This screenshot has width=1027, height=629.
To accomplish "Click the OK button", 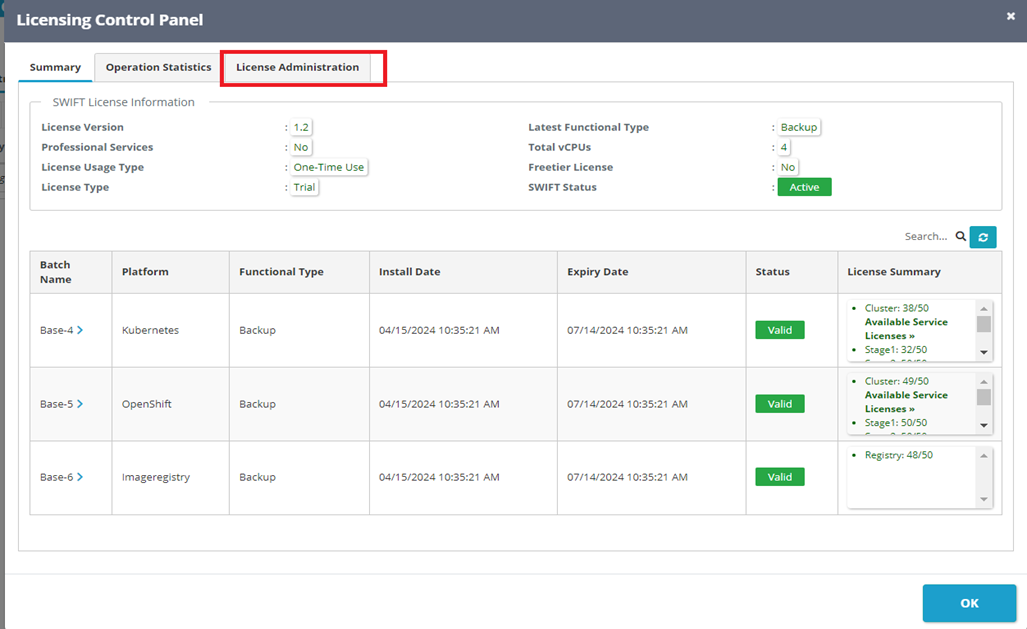I will click(x=969, y=603).
